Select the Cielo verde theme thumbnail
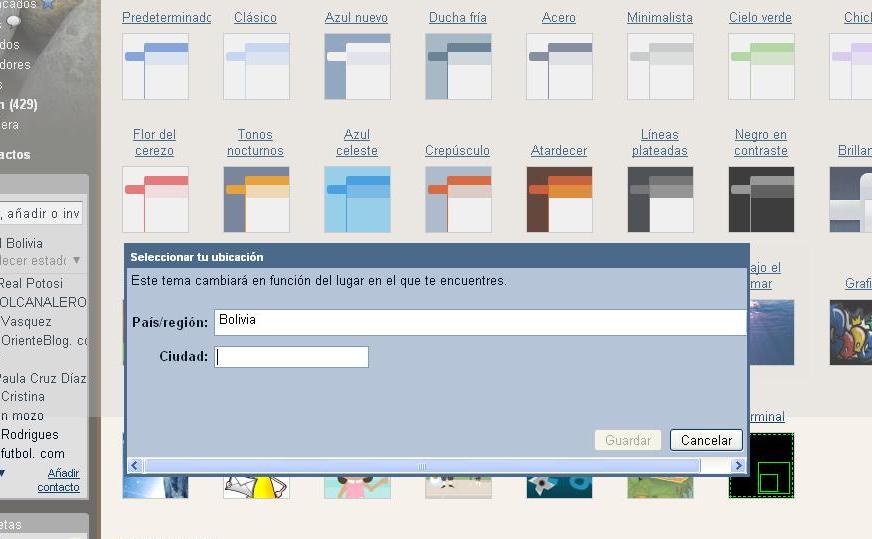 [x=761, y=66]
